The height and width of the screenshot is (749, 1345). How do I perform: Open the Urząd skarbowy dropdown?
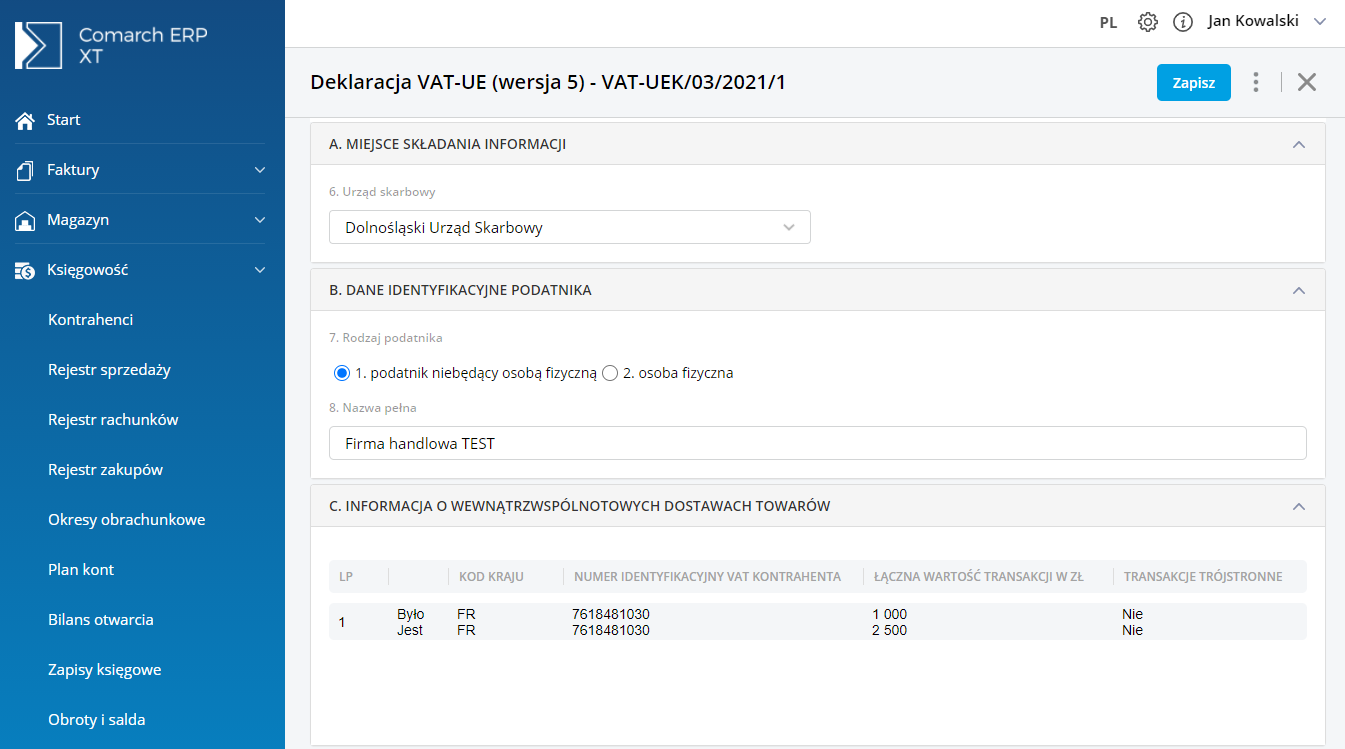pos(569,227)
